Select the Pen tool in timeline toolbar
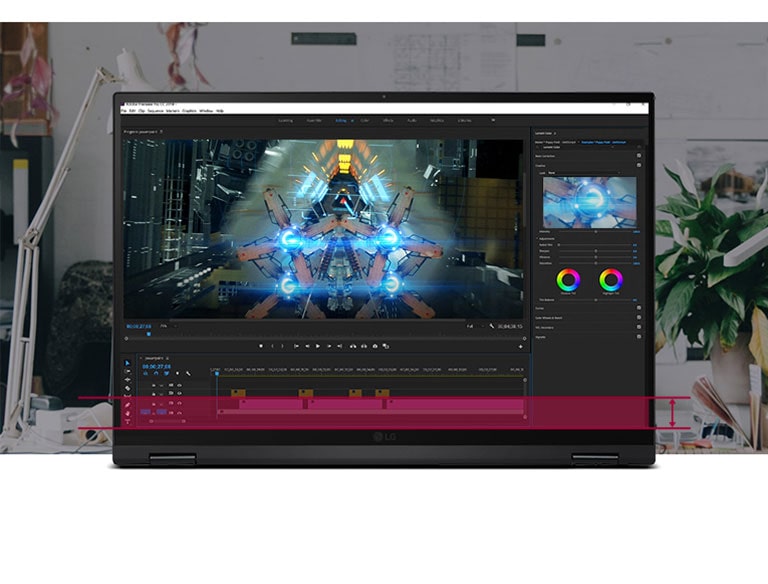Image resolution: width=768 pixels, height=584 pixels. pos(128,404)
